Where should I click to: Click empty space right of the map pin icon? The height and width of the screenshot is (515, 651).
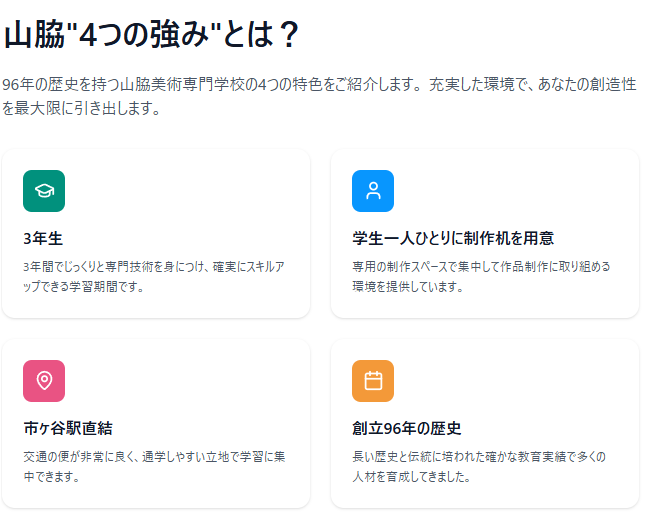(x=180, y=381)
